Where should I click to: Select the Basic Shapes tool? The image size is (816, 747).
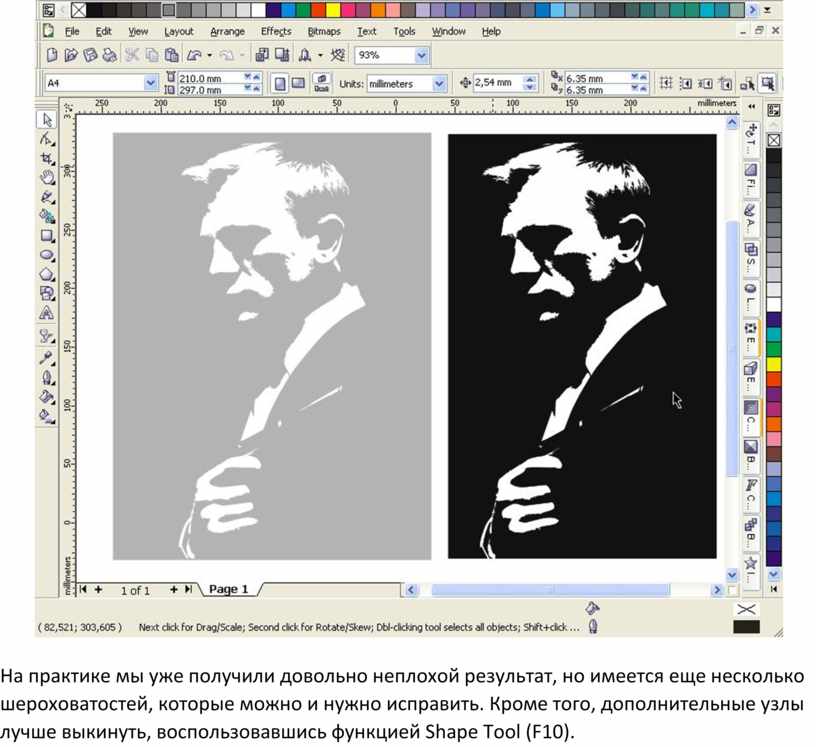coord(47,294)
